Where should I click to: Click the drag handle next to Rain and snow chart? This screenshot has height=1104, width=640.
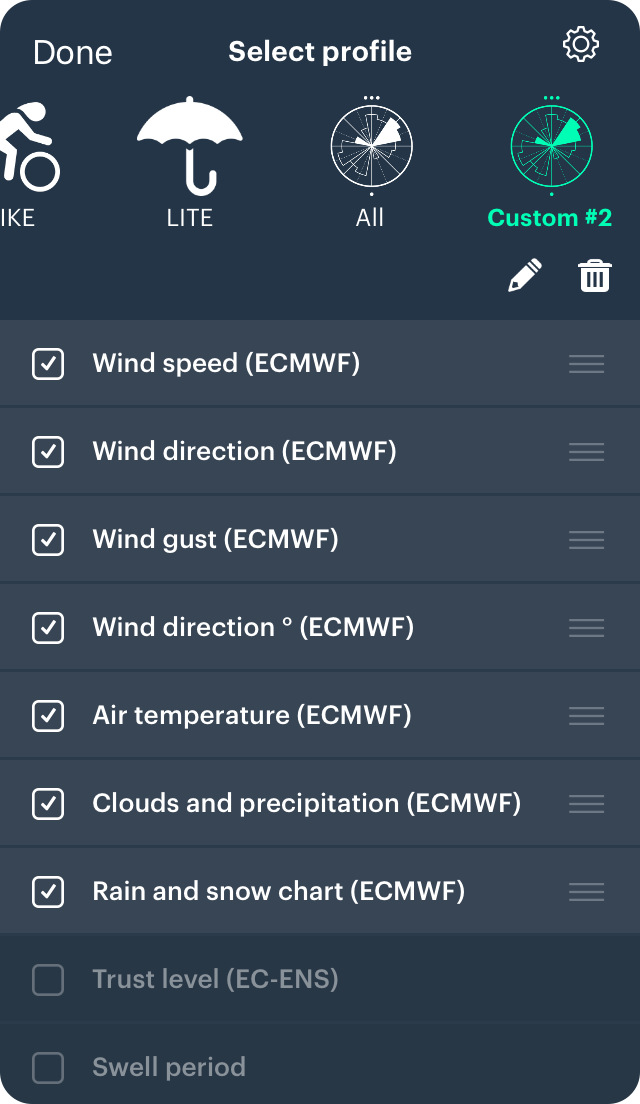tap(586, 891)
